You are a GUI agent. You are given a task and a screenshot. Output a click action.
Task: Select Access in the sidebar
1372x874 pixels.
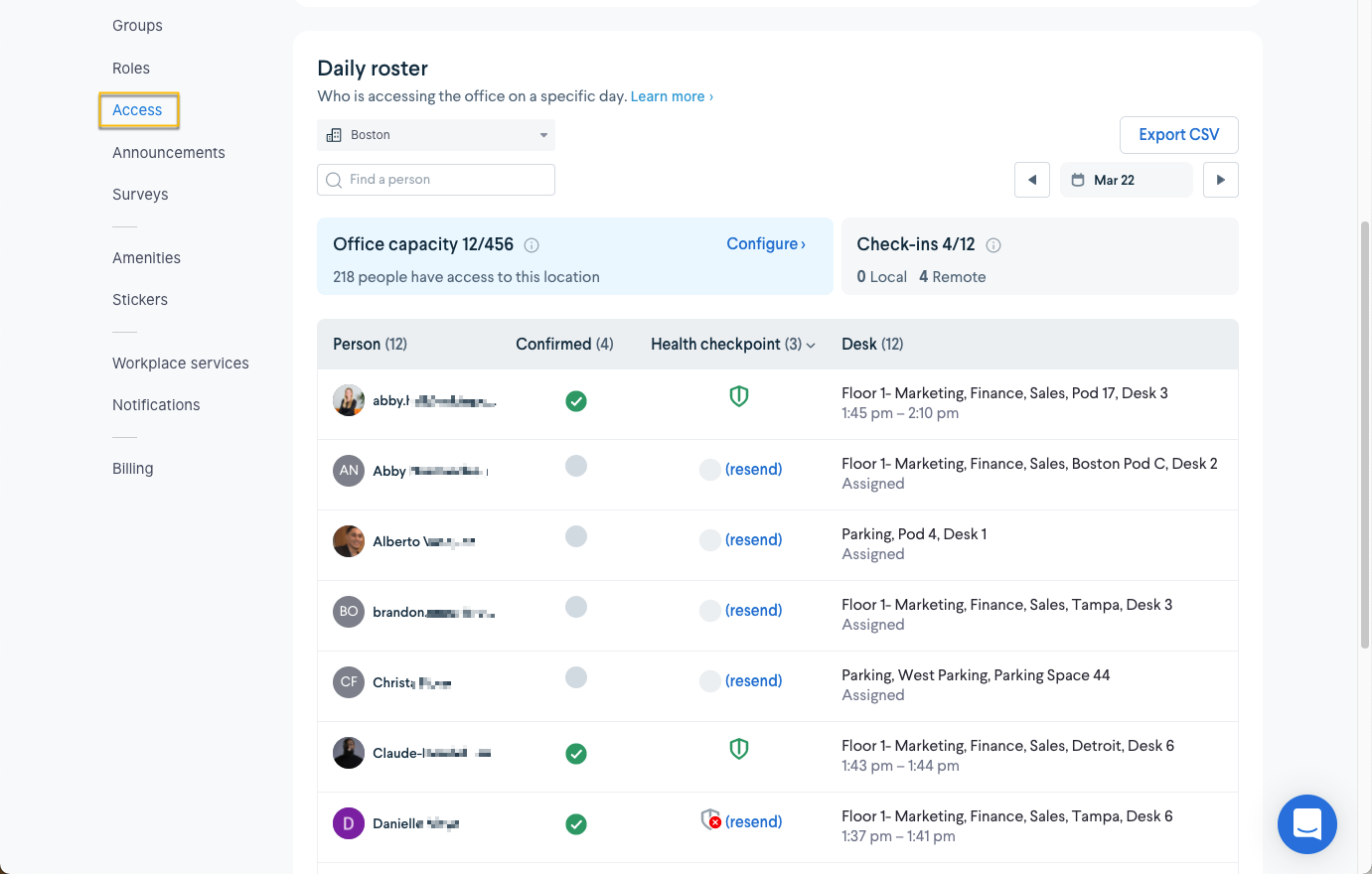pyautogui.click(x=138, y=110)
